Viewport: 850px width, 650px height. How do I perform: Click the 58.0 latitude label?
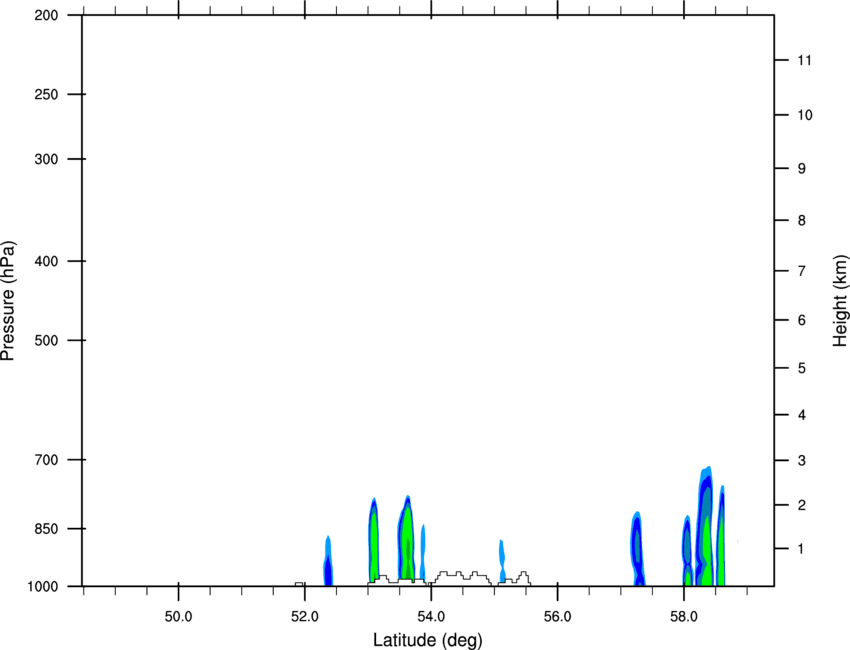(684, 617)
